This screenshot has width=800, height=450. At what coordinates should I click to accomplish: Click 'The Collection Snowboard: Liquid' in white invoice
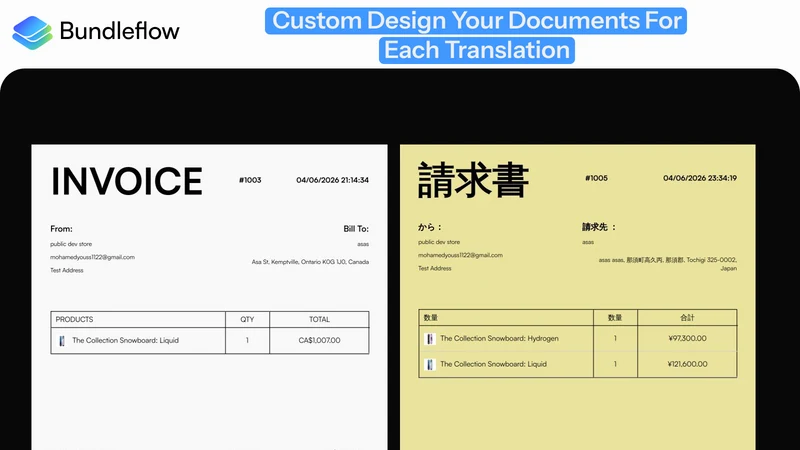pos(126,340)
